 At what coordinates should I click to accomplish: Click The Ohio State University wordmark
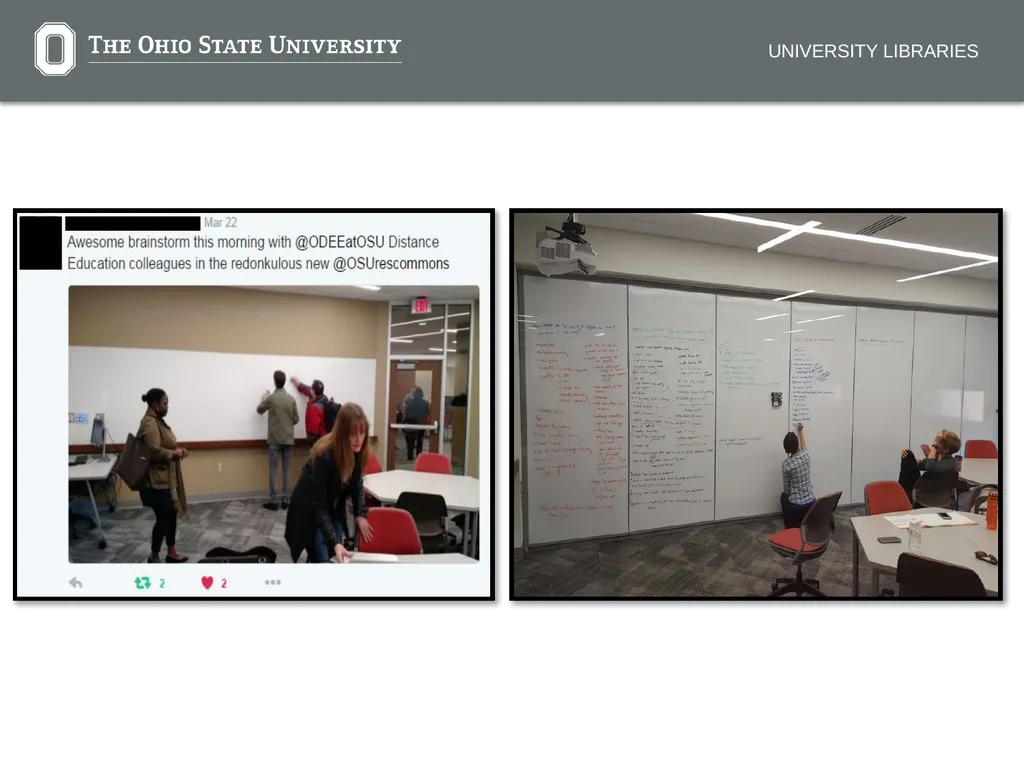coord(245,46)
